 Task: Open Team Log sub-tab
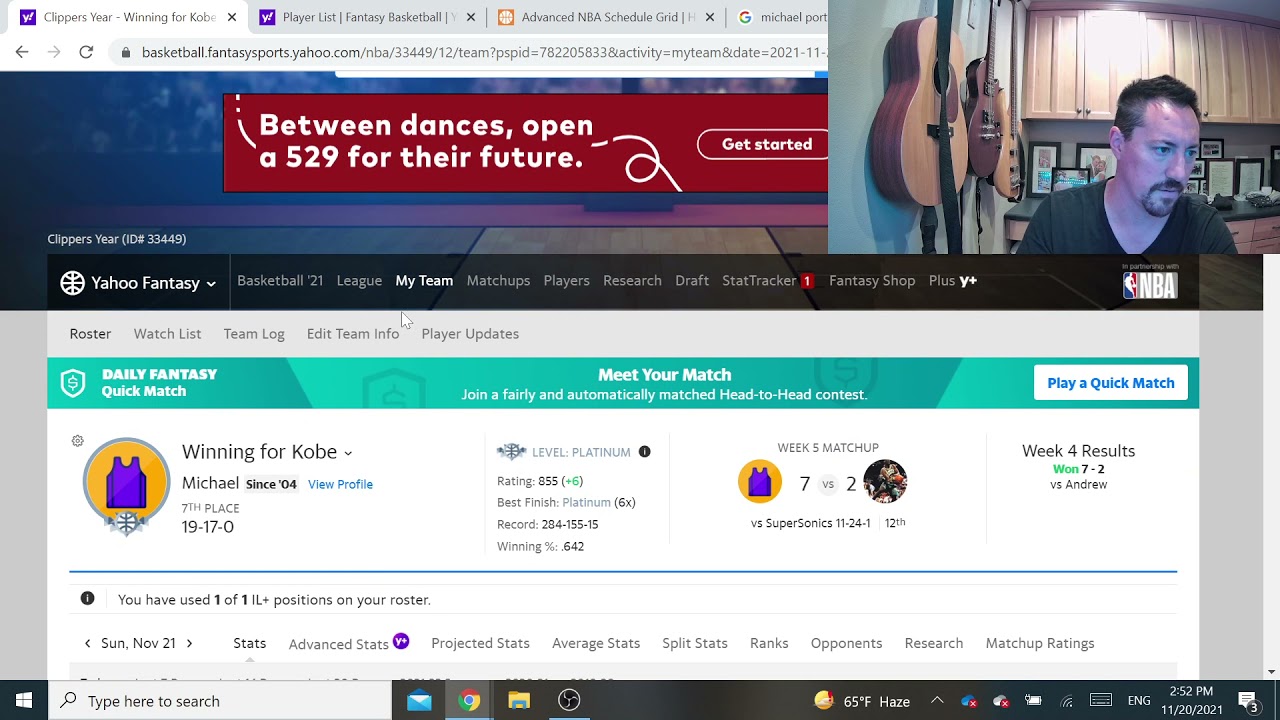pyautogui.click(x=254, y=334)
